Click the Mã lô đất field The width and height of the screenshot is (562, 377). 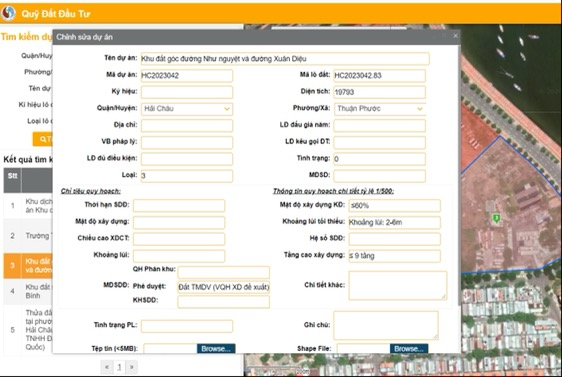coord(380,75)
